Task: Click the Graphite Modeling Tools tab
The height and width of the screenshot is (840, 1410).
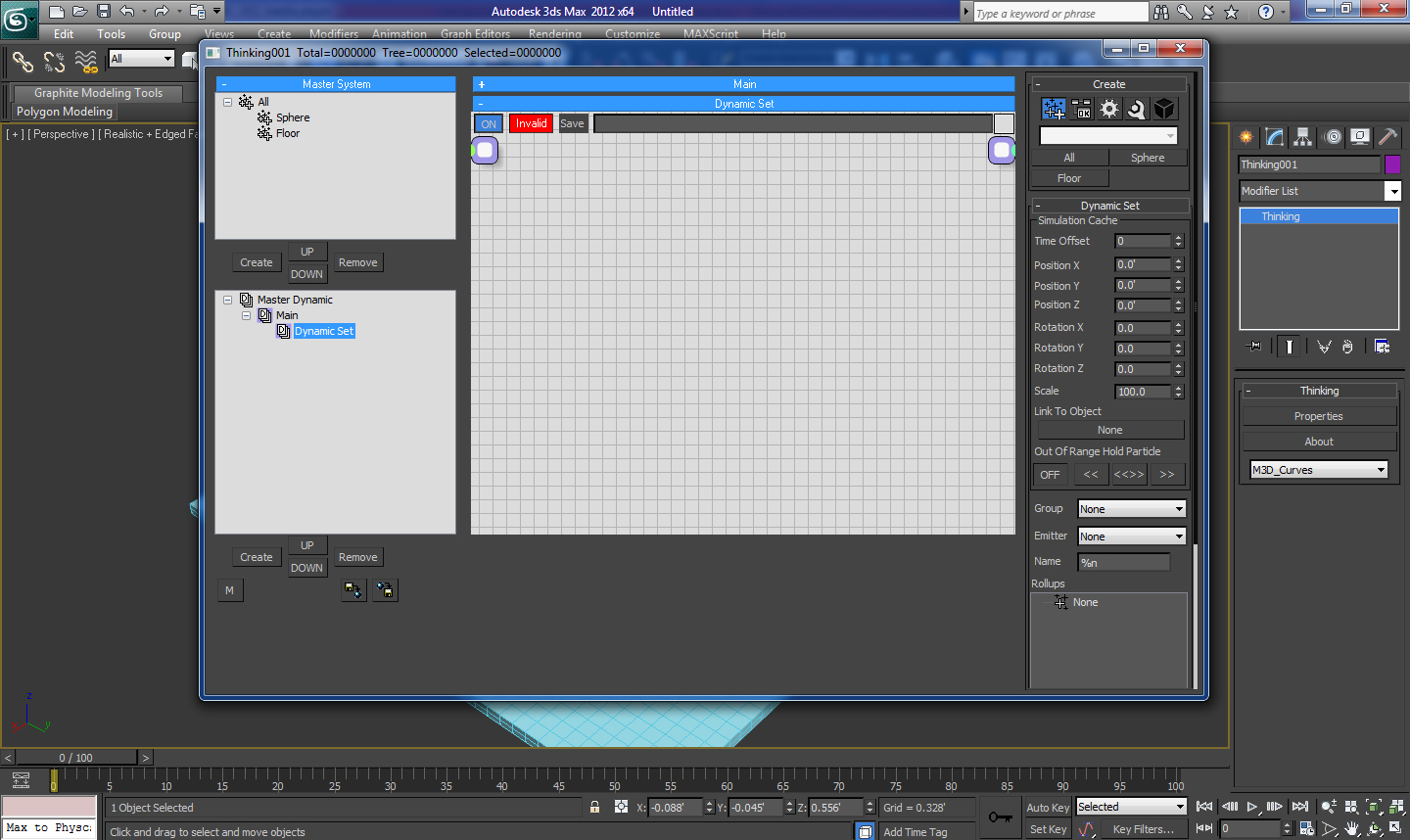Action: 98,93
